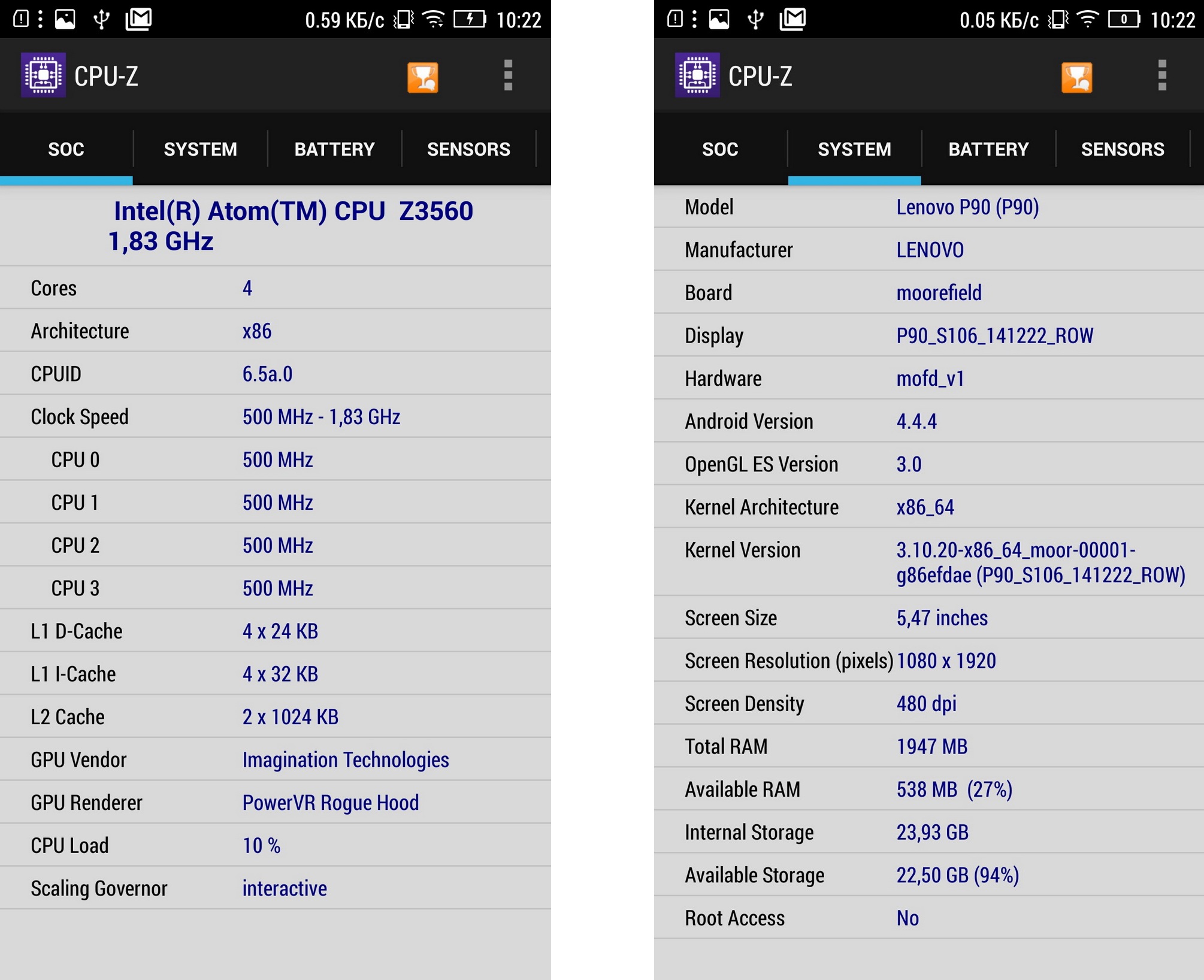Tap Kernel Version string
This screenshot has height=980, width=1204.
coord(1040,562)
